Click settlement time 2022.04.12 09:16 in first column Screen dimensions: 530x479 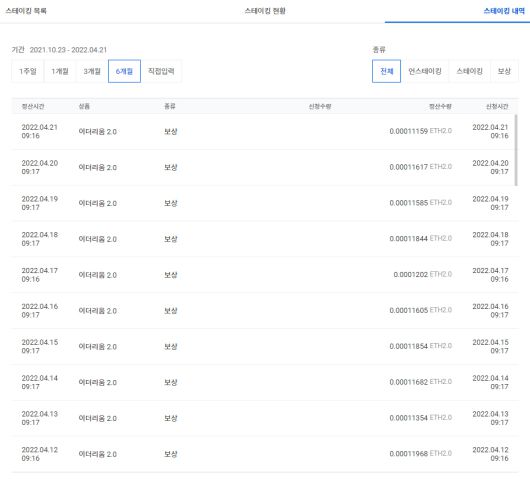coord(40,454)
